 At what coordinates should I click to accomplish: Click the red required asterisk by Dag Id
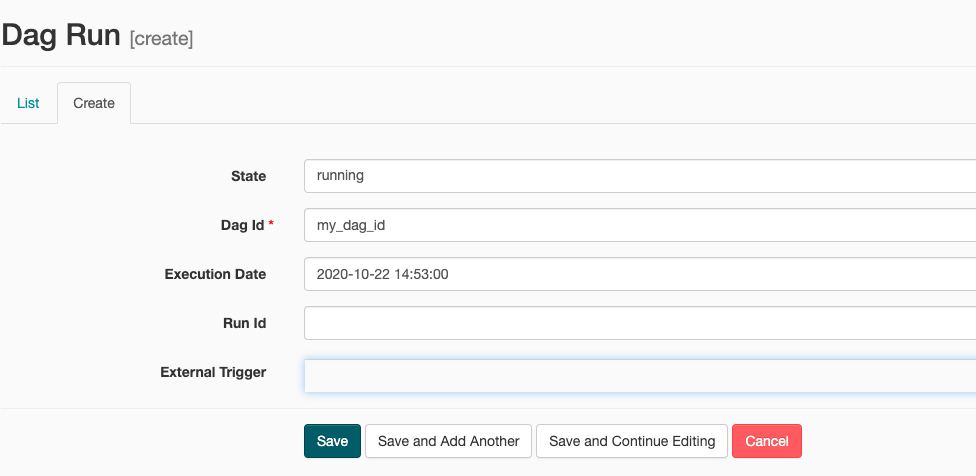[x=271, y=224]
